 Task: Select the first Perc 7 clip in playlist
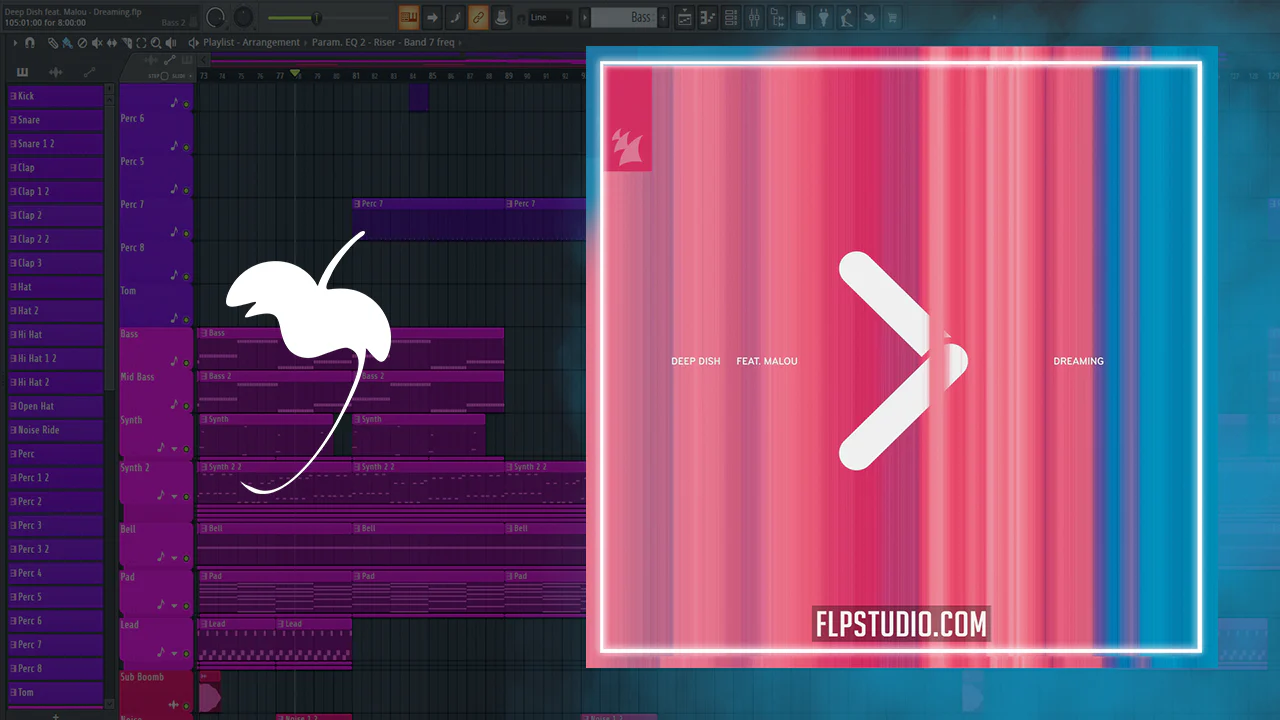point(430,219)
